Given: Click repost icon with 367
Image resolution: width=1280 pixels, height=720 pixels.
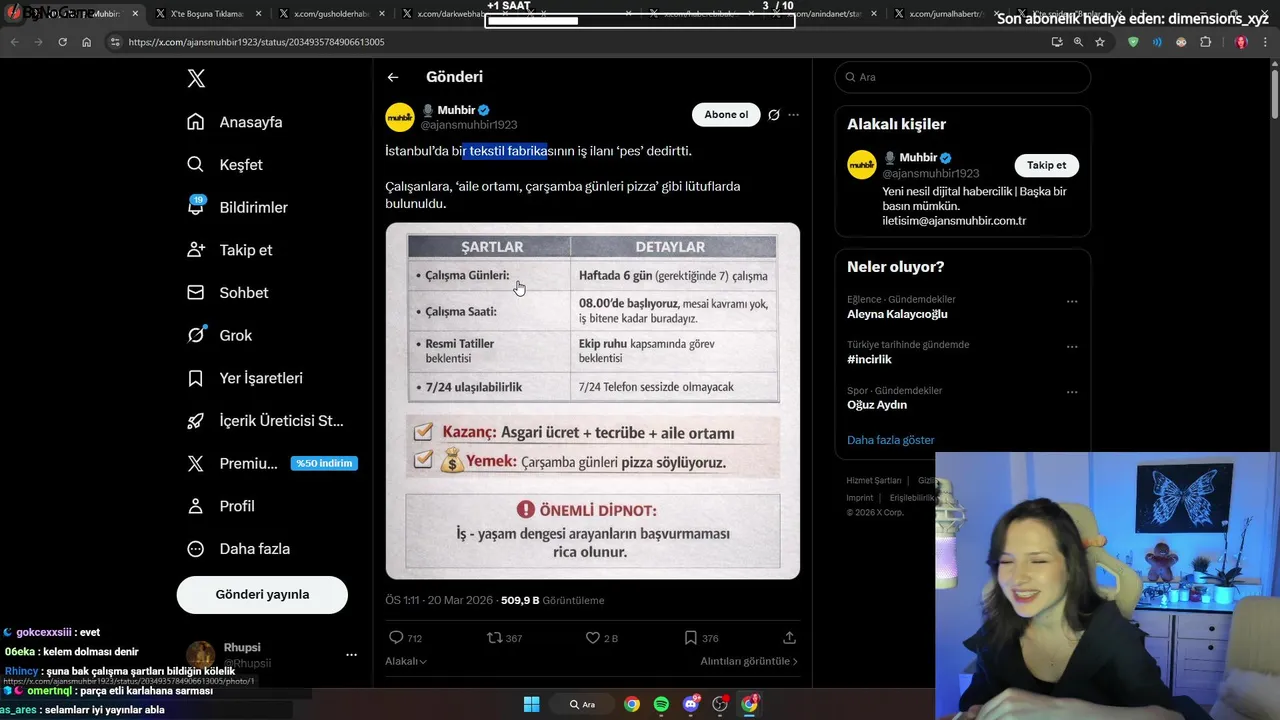Looking at the screenshot, I should pyautogui.click(x=494, y=637).
